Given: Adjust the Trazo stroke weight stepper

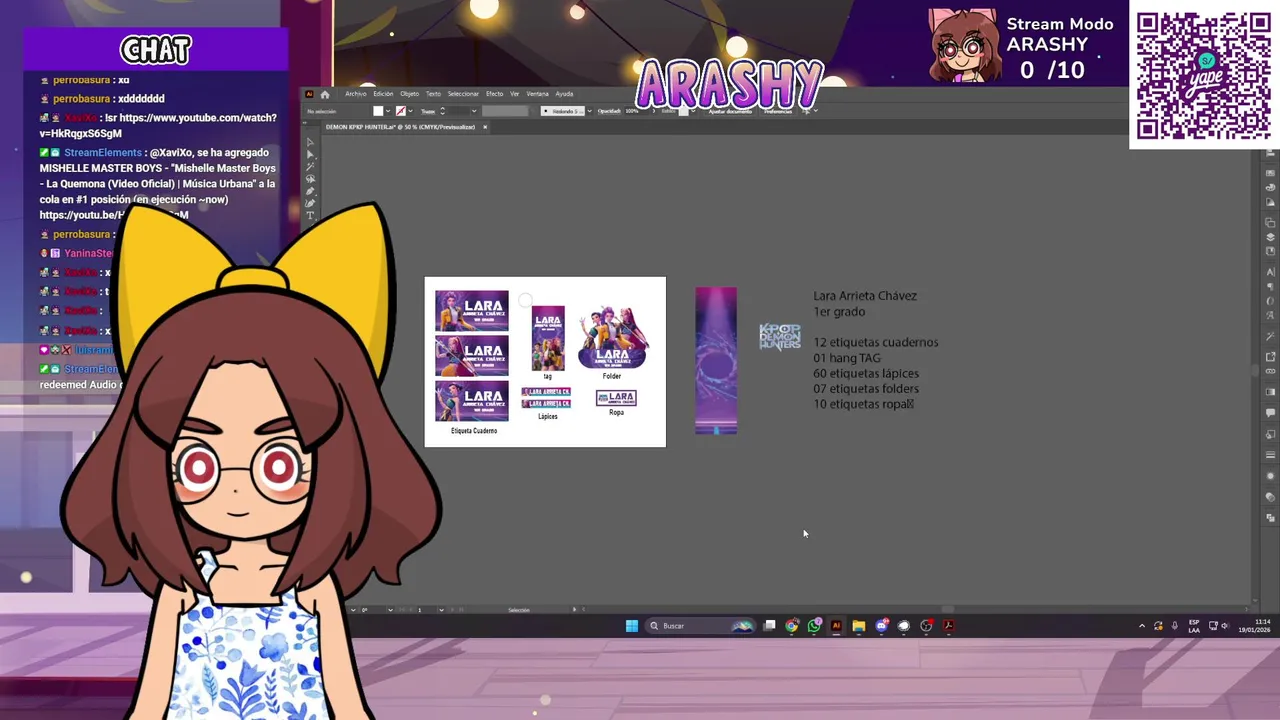Looking at the screenshot, I should 442,111.
